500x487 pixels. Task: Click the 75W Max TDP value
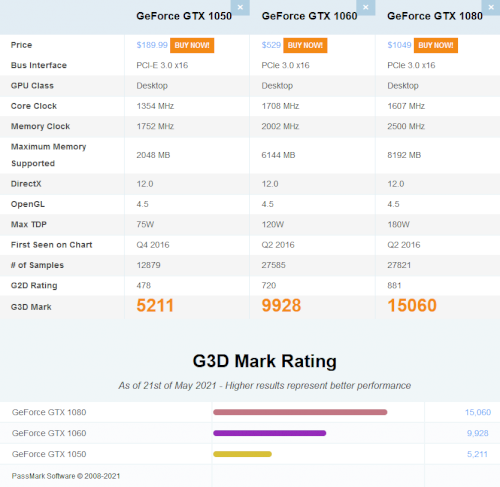pyautogui.click(x=145, y=224)
